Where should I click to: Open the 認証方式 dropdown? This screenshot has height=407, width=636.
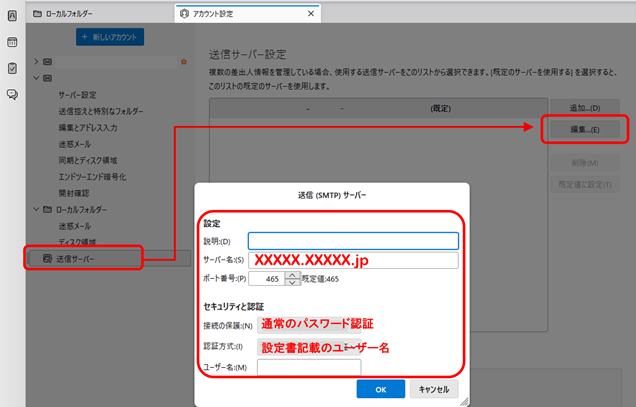click(x=356, y=347)
